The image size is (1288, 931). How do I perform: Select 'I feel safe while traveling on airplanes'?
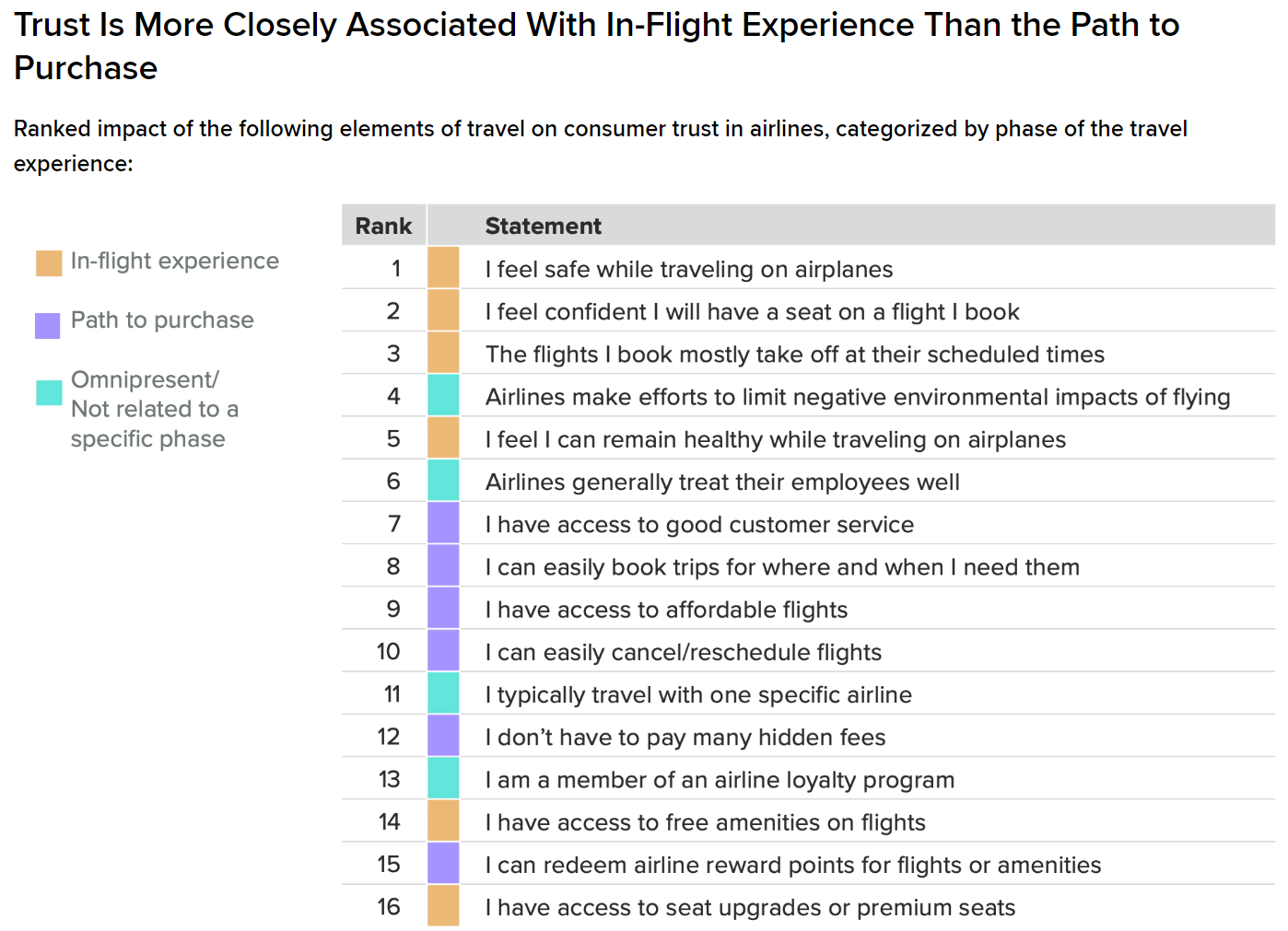pyautogui.click(x=688, y=270)
